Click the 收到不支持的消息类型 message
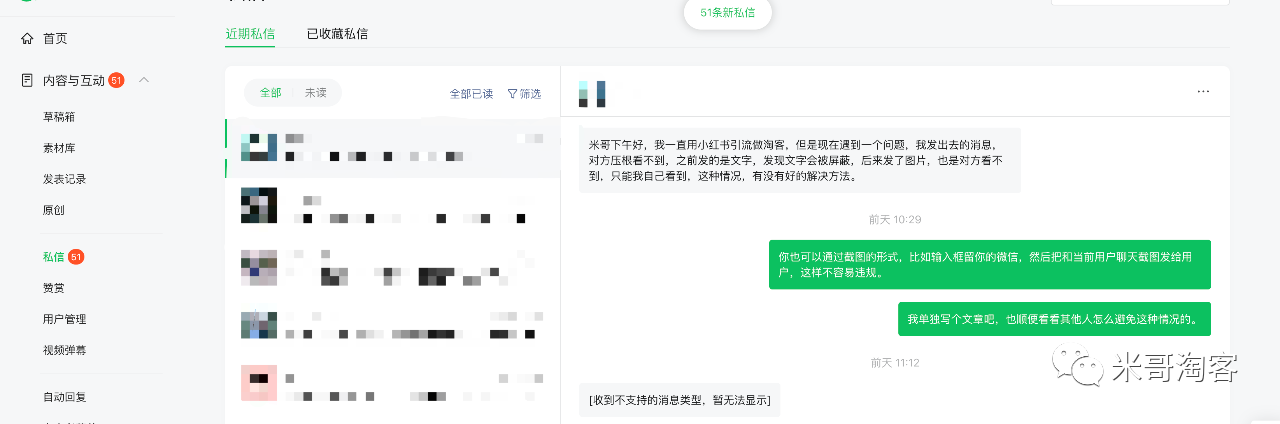1280x424 pixels. coord(680,400)
